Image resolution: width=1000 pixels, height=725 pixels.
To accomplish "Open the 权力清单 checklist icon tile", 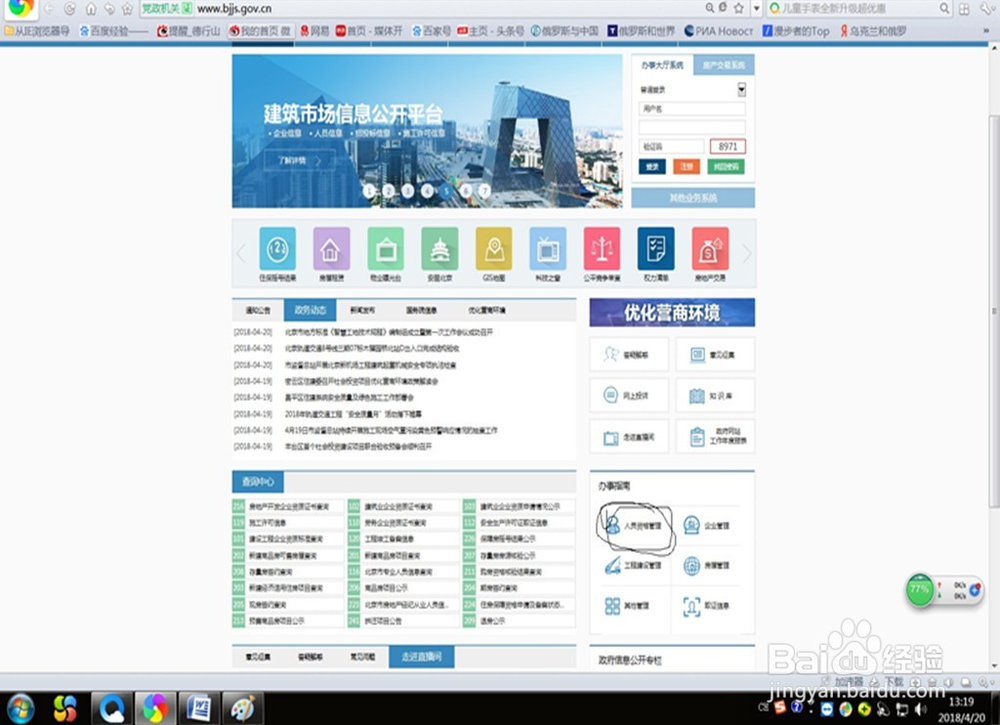I will (x=656, y=249).
